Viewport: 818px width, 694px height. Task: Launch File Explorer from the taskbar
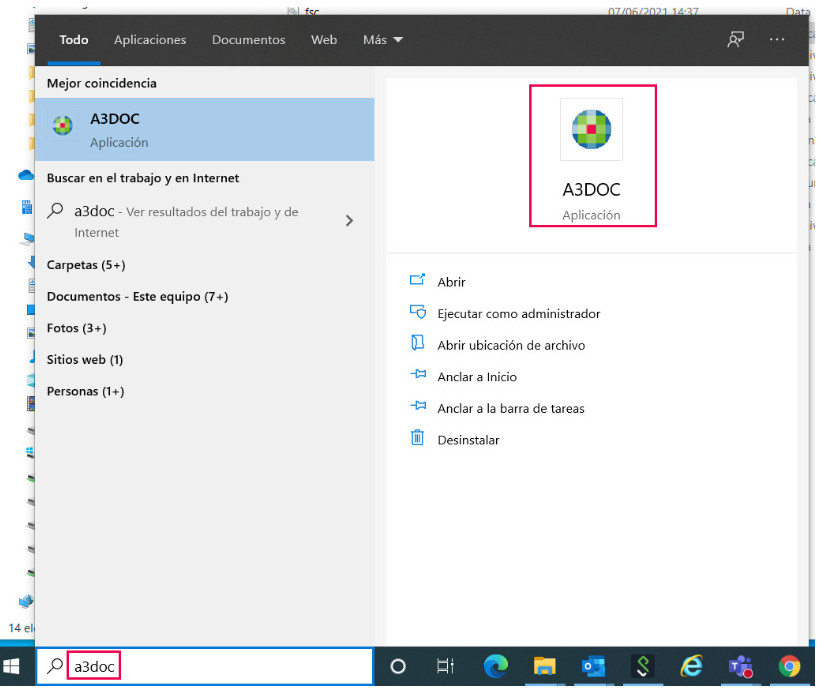tap(544, 666)
